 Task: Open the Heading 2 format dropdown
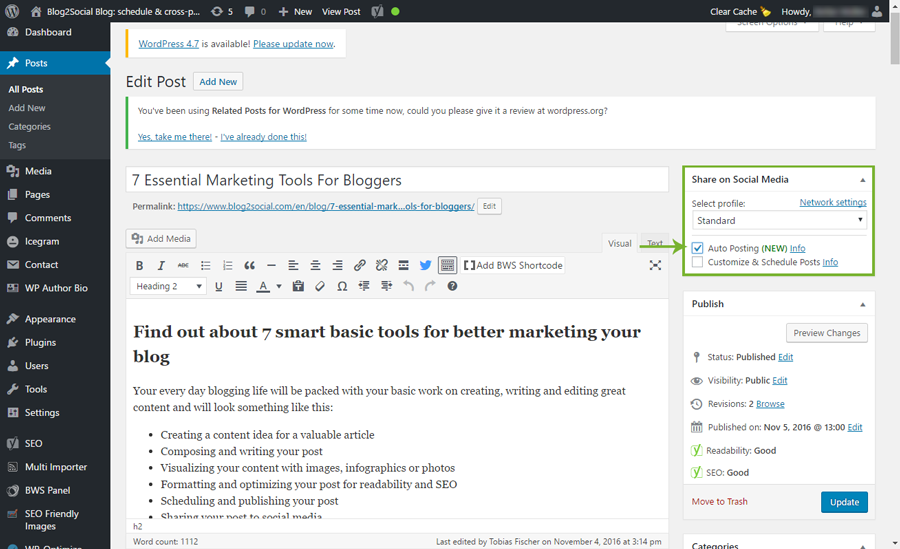(x=168, y=286)
